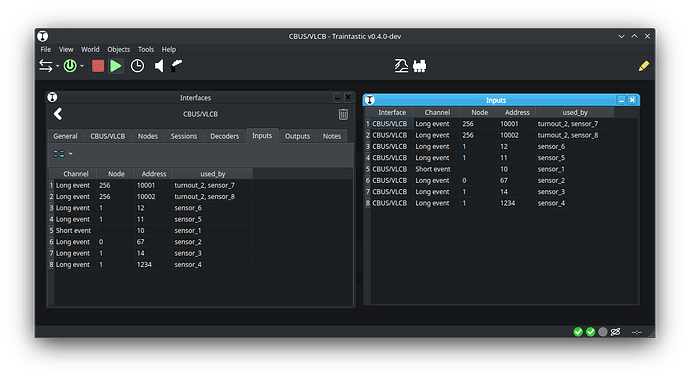Switch to the Notes tab

332,136
